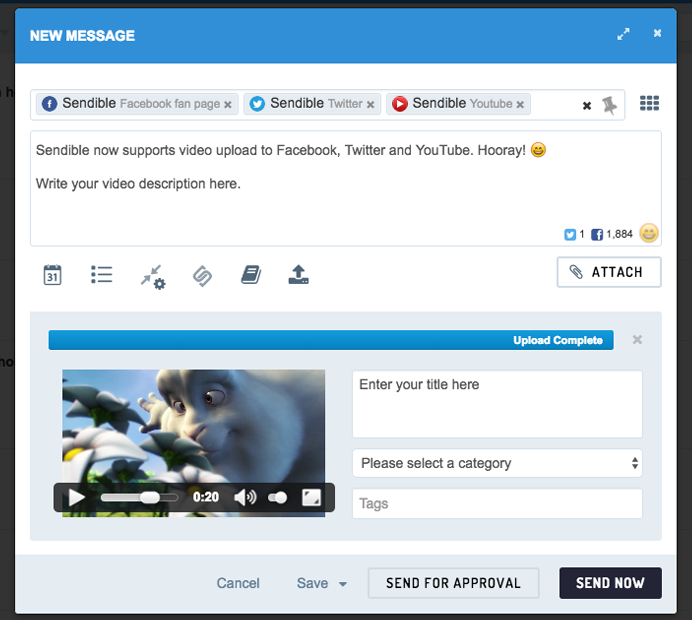The height and width of the screenshot is (620, 692).
Task: Click the Save link
Action: pyautogui.click(x=312, y=583)
